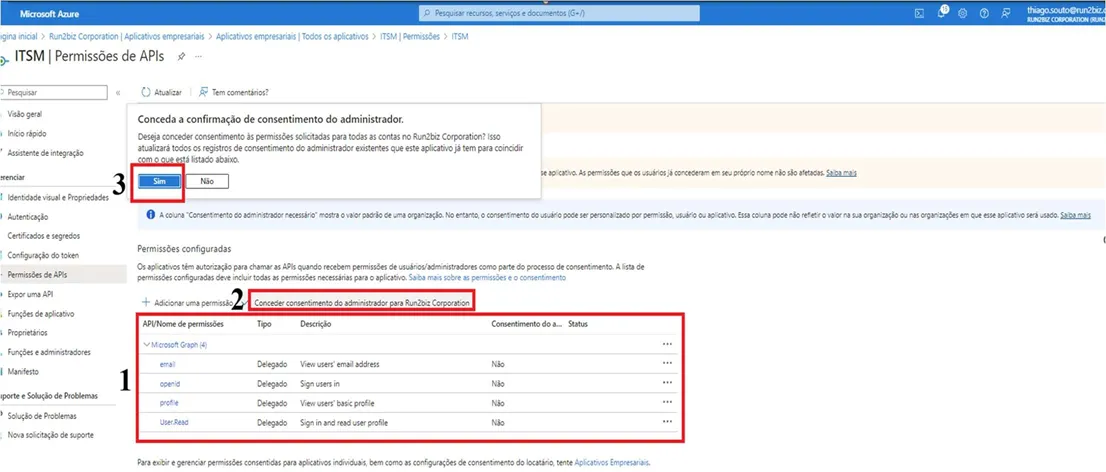The width and height of the screenshot is (1106, 472).
Task: Open Visão geral in the sidebar
Action: [24, 114]
